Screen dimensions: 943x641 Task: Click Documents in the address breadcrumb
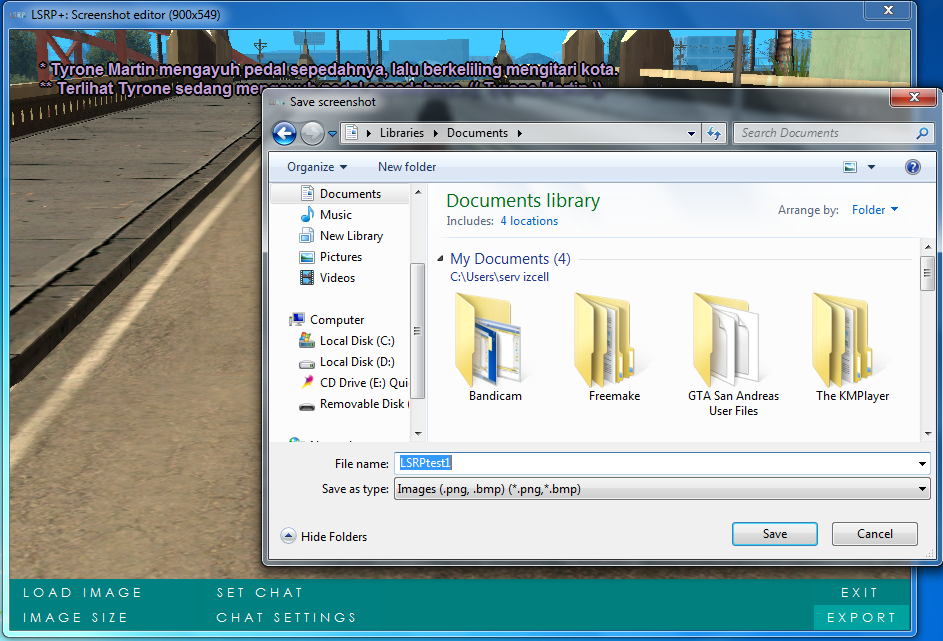pyautogui.click(x=478, y=133)
